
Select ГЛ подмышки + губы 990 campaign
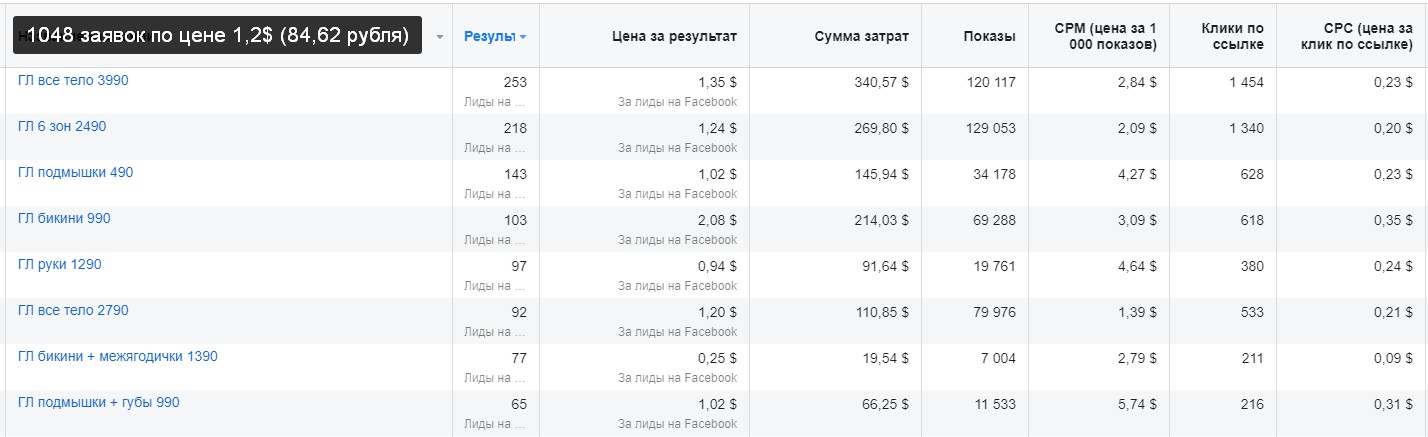click(x=99, y=402)
